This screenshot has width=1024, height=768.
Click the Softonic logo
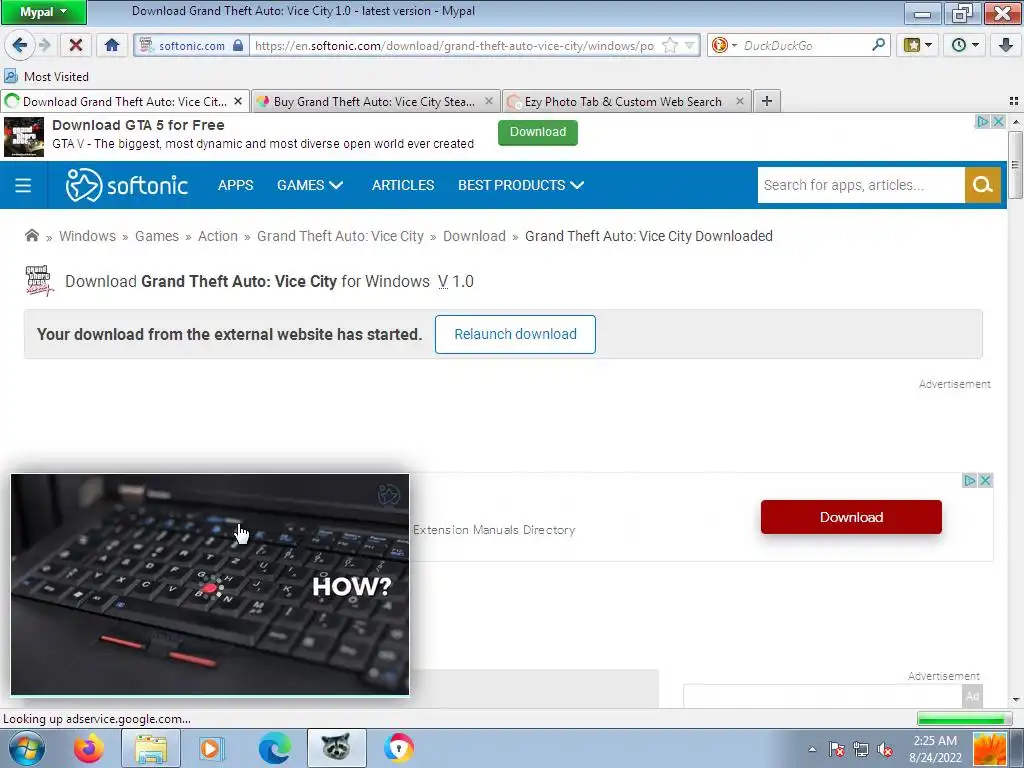click(127, 185)
